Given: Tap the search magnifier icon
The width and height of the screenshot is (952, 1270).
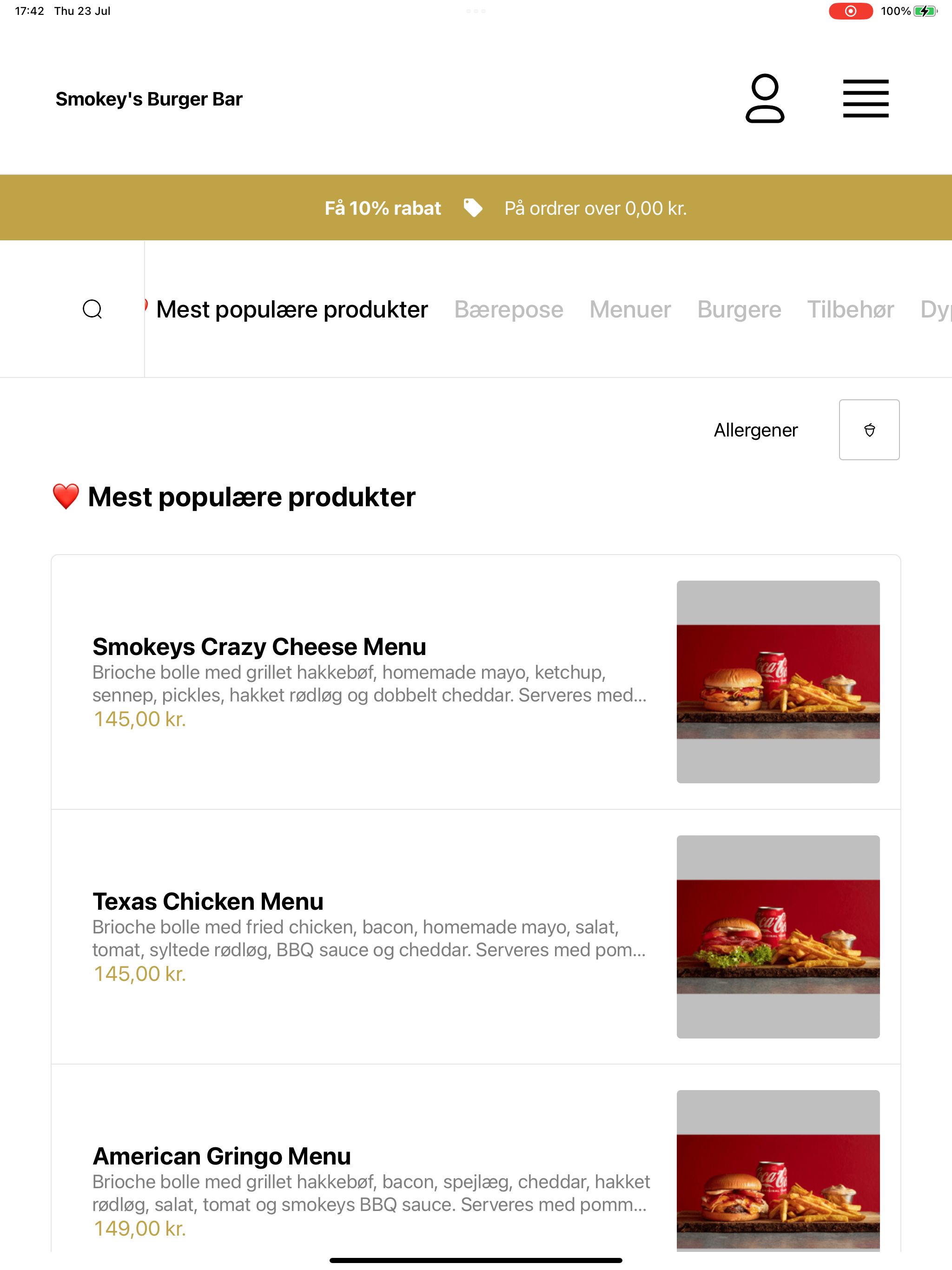Looking at the screenshot, I should click(x=93, y=309).
